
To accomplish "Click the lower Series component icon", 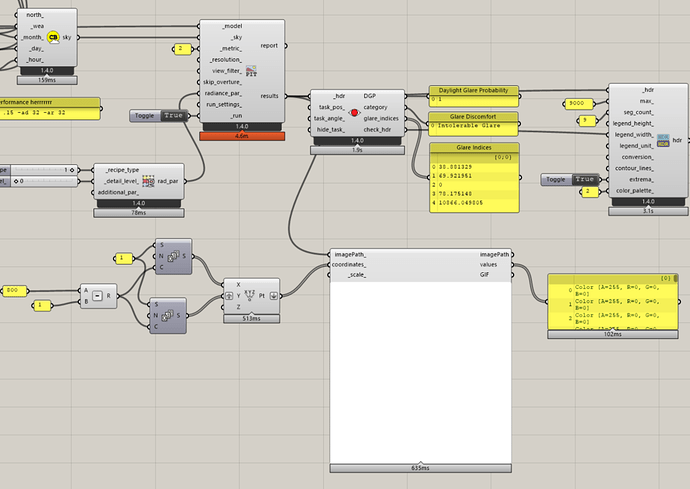I will coord(167,316).
